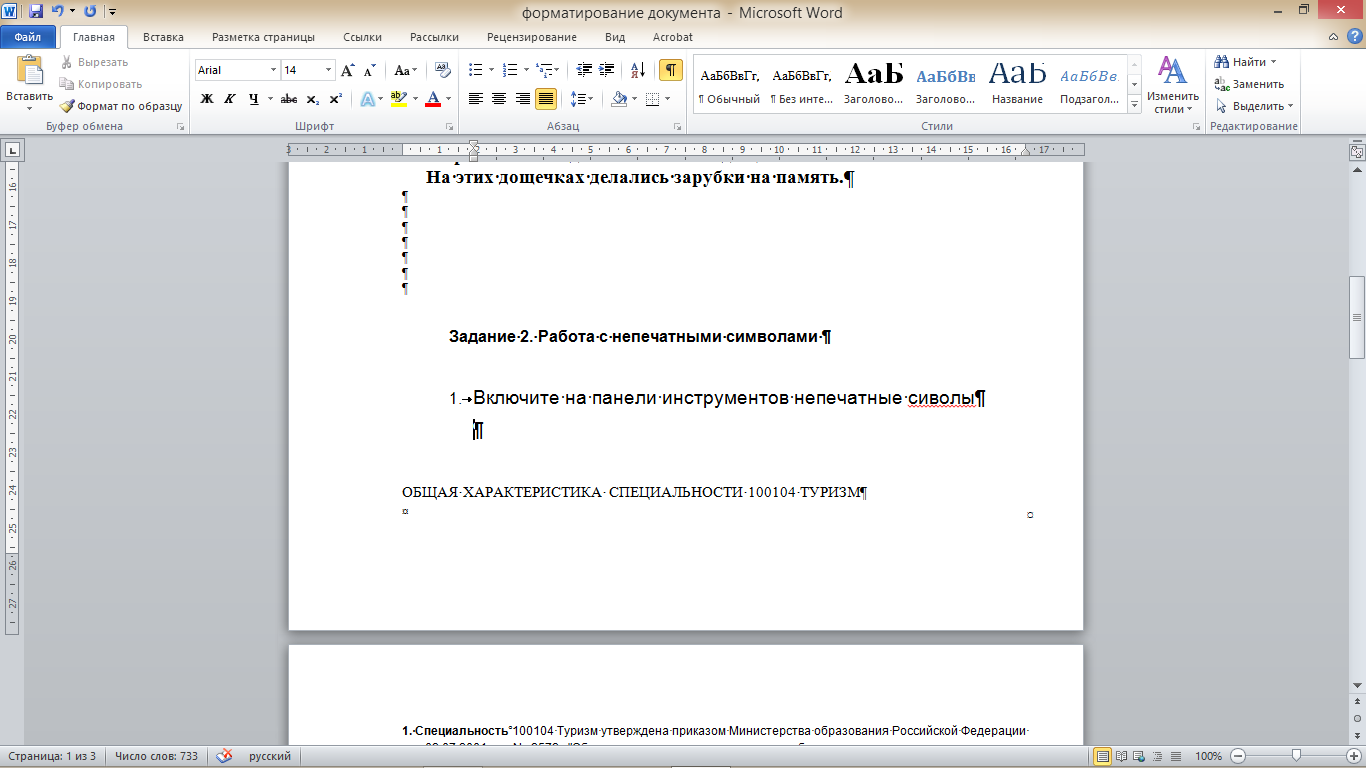Image resolution: width=1366 pixels, height=768 pixels.
Task: Apply numbered list
Action: point(510,70)
